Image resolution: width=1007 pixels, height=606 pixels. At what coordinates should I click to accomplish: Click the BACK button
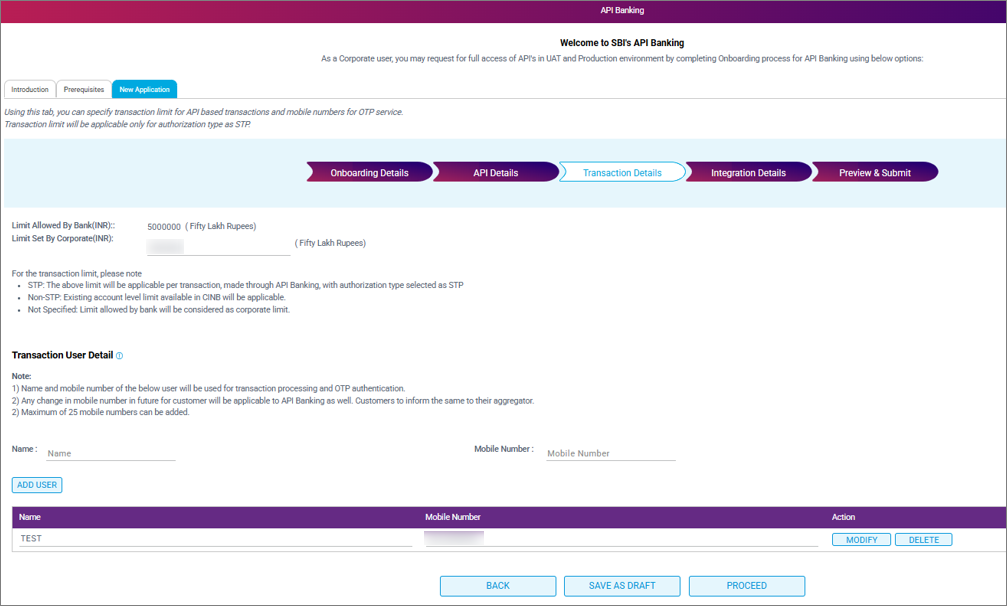(498, 586)
